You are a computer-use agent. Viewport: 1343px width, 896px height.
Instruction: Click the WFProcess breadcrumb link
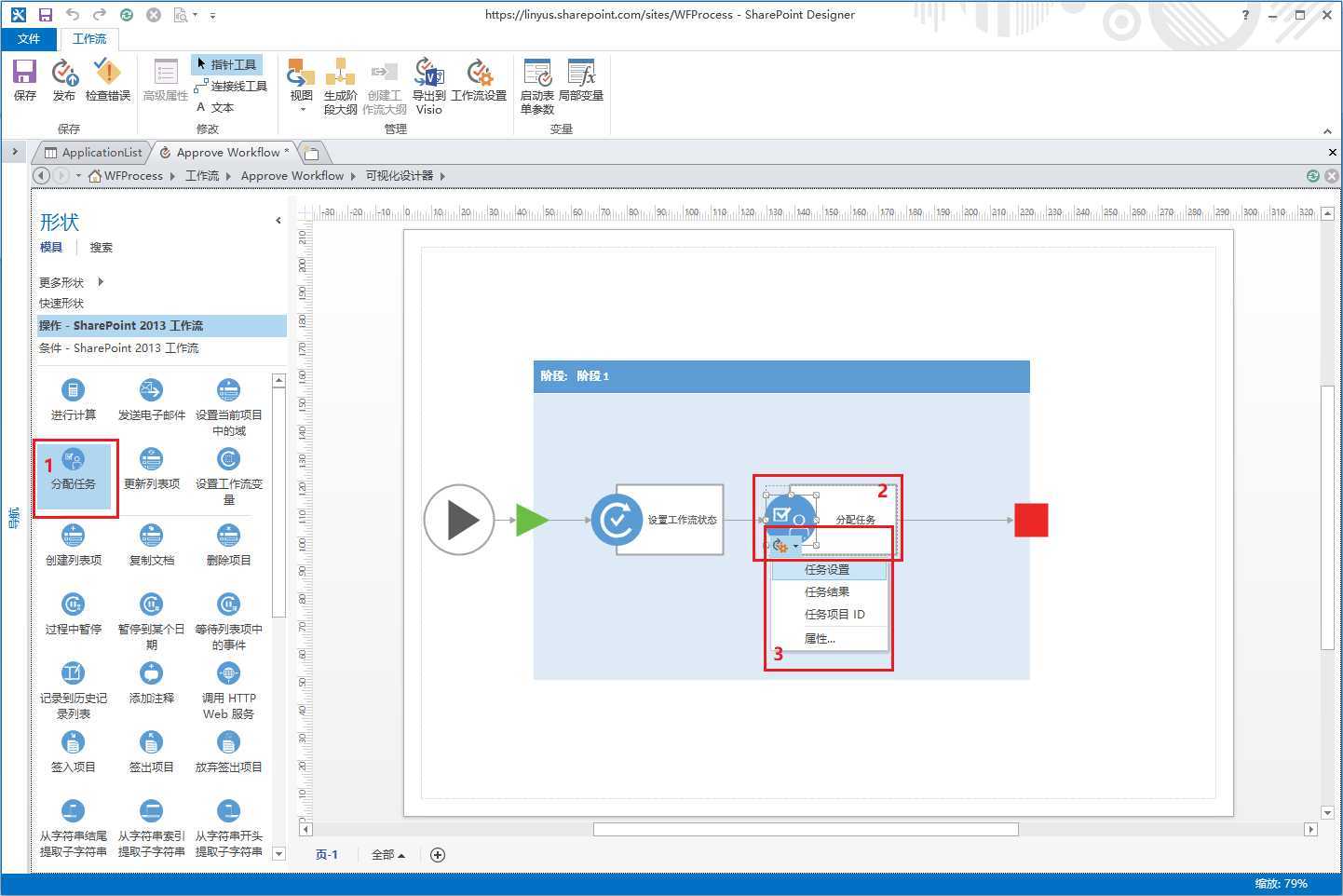pyautogui.click(x=133, y=175)
